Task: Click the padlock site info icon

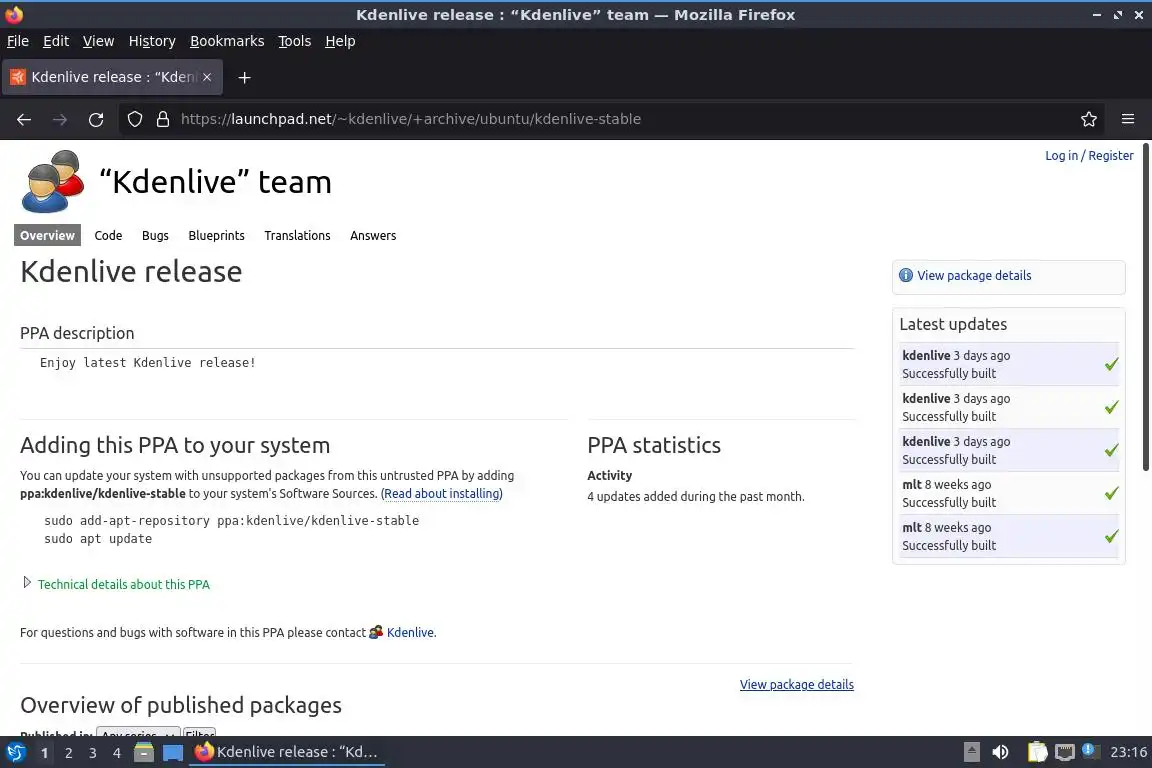Action: (x=163, y=119)
